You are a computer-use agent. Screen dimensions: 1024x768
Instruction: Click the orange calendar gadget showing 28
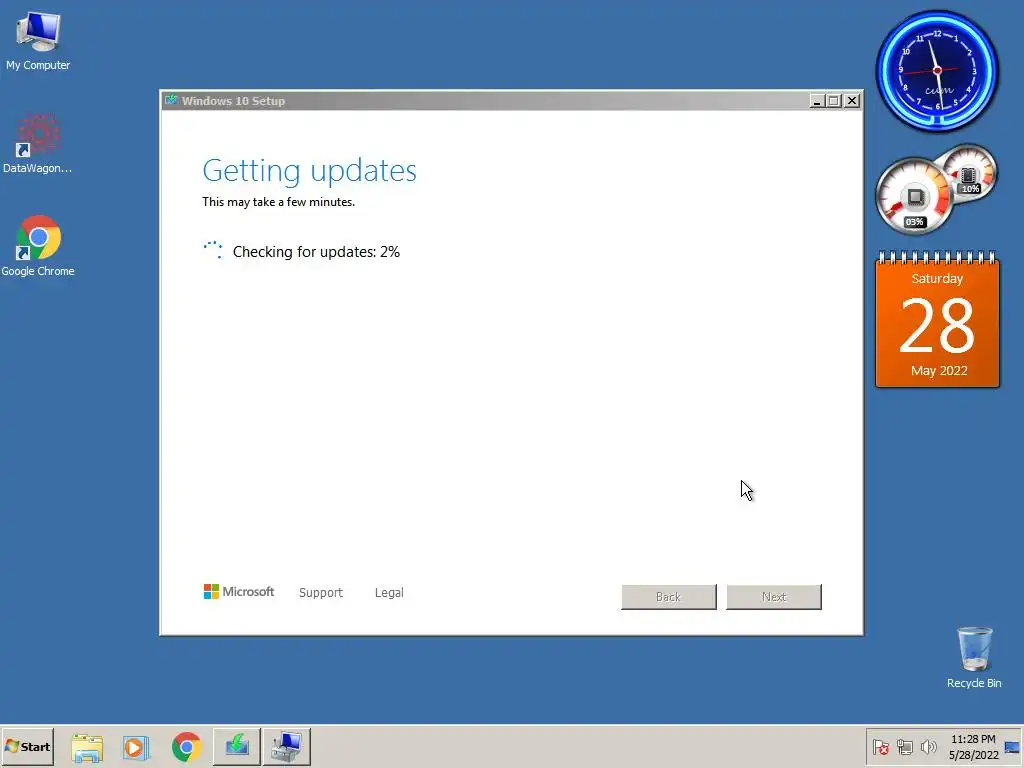pyautogui.click(x=937, y=320)
